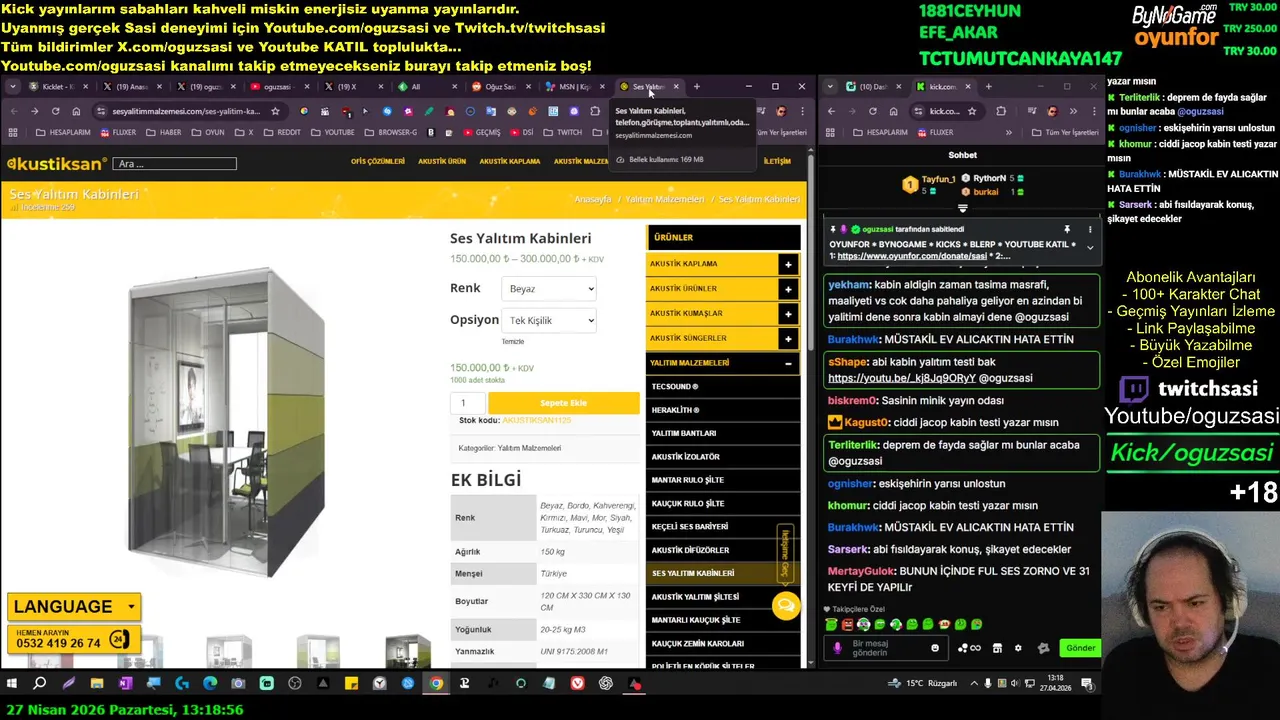Screen dimensions: 1280x720
Task: Switch to the (10) Dashboard tab in the right window
Action: click(873, 87)
